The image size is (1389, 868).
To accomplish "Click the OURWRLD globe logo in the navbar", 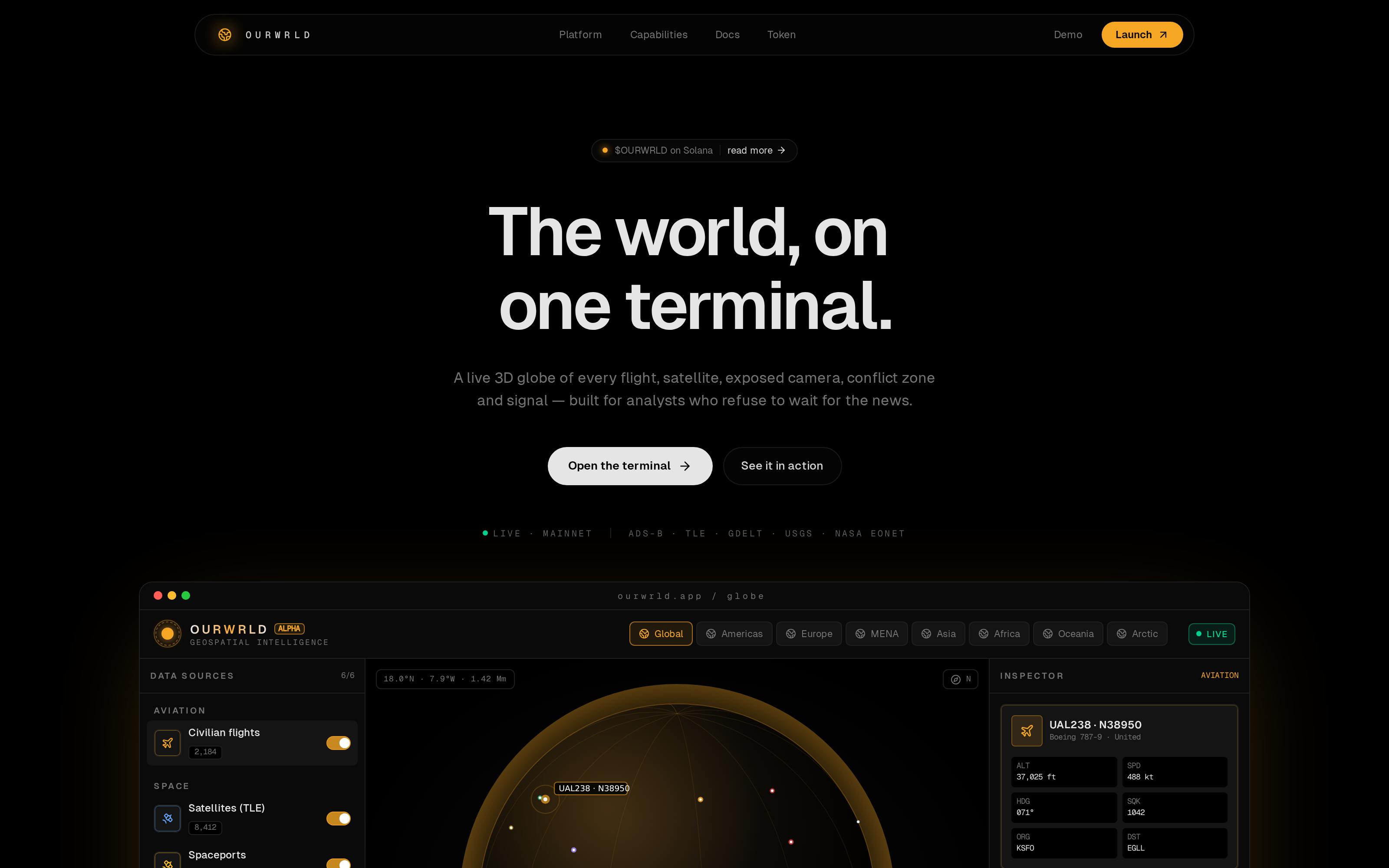I will pyautogui.click(x=225, y=35).
